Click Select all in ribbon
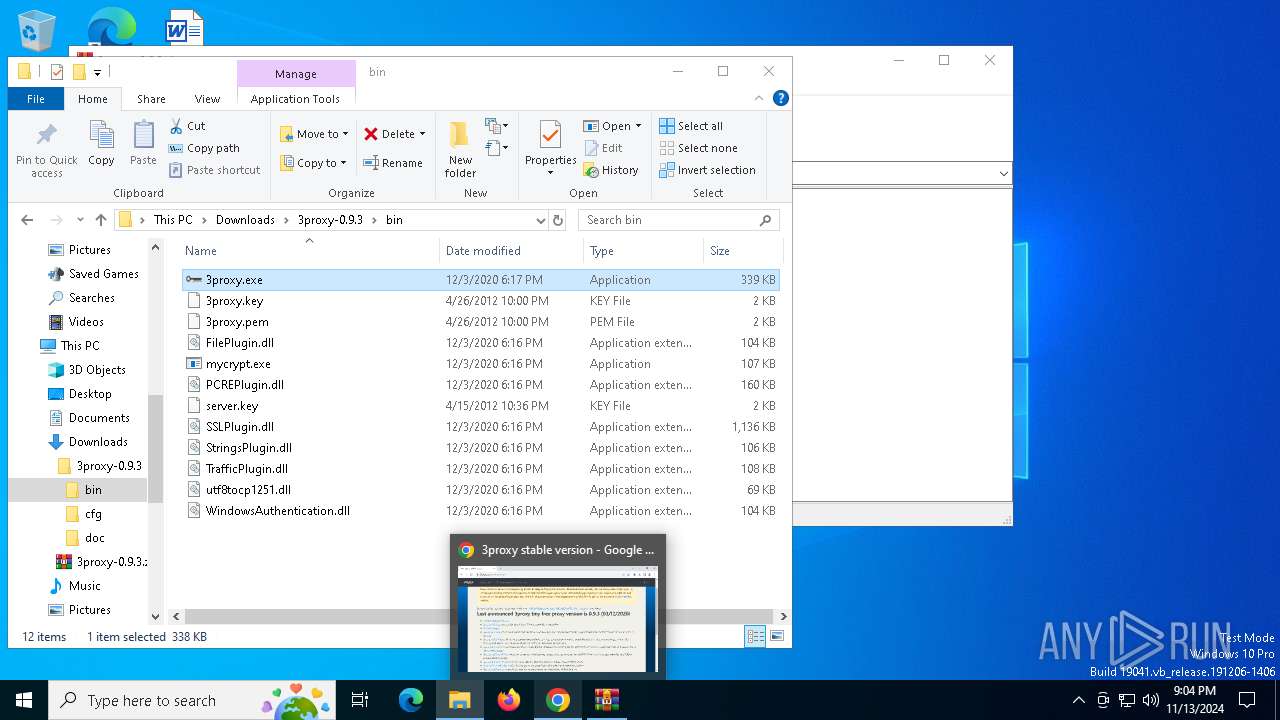1280x720 pixels. pyautogui.click(x=691, y=126)
